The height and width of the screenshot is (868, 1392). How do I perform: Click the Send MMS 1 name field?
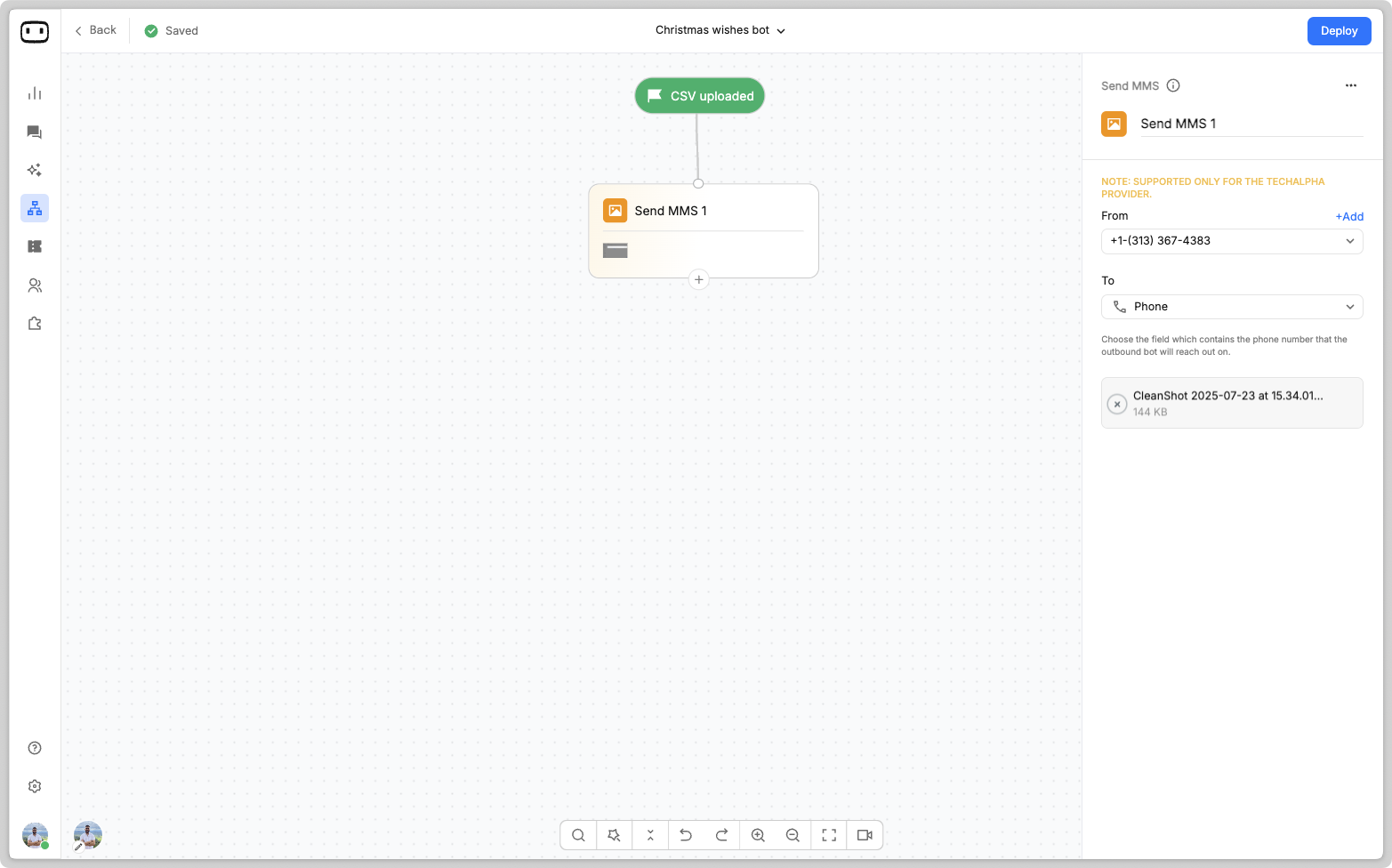(1250, 124)
